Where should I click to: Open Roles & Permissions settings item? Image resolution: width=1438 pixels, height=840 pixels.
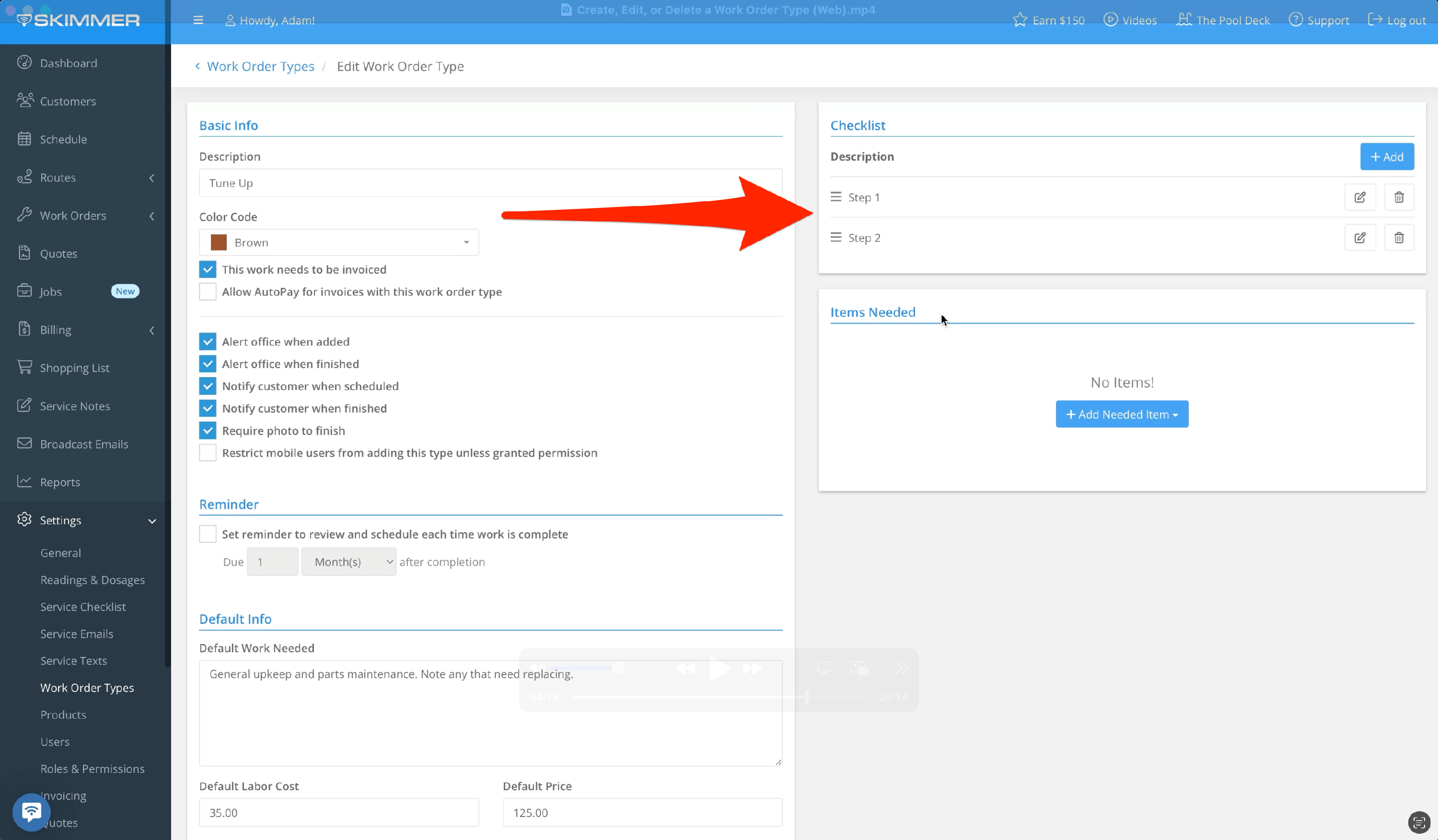click(x=93, y=768)
